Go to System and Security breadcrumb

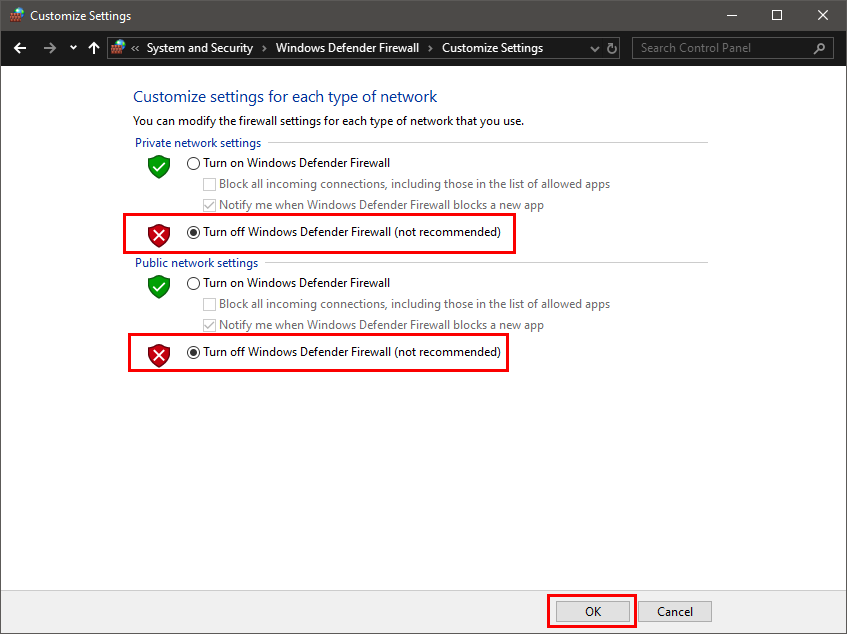tap(199, 48)
